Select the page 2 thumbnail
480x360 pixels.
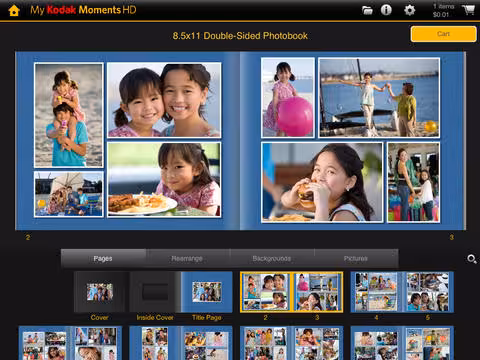pyautogui.click(x=266, y=292)
